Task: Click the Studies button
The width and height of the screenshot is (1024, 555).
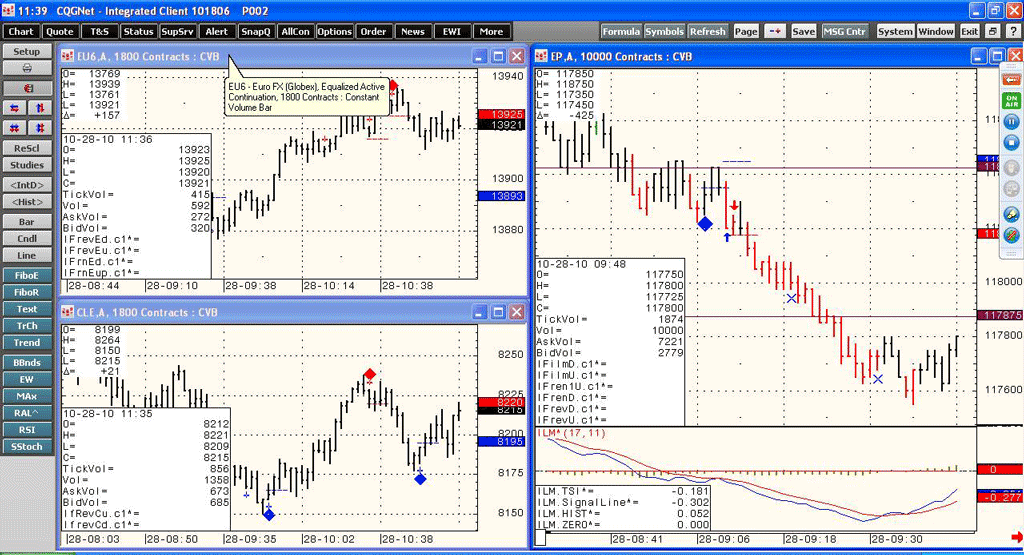Action: [27, 165]
